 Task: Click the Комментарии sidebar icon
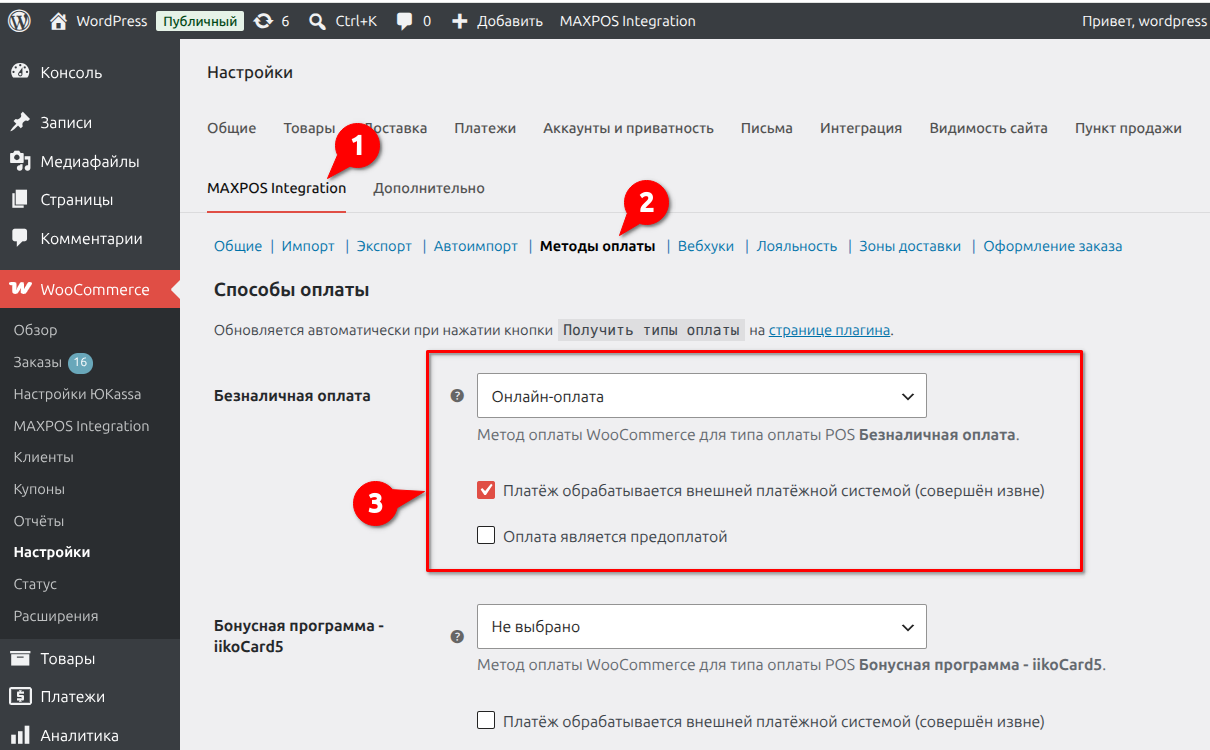pyautogui.click(x=20, y=238)
